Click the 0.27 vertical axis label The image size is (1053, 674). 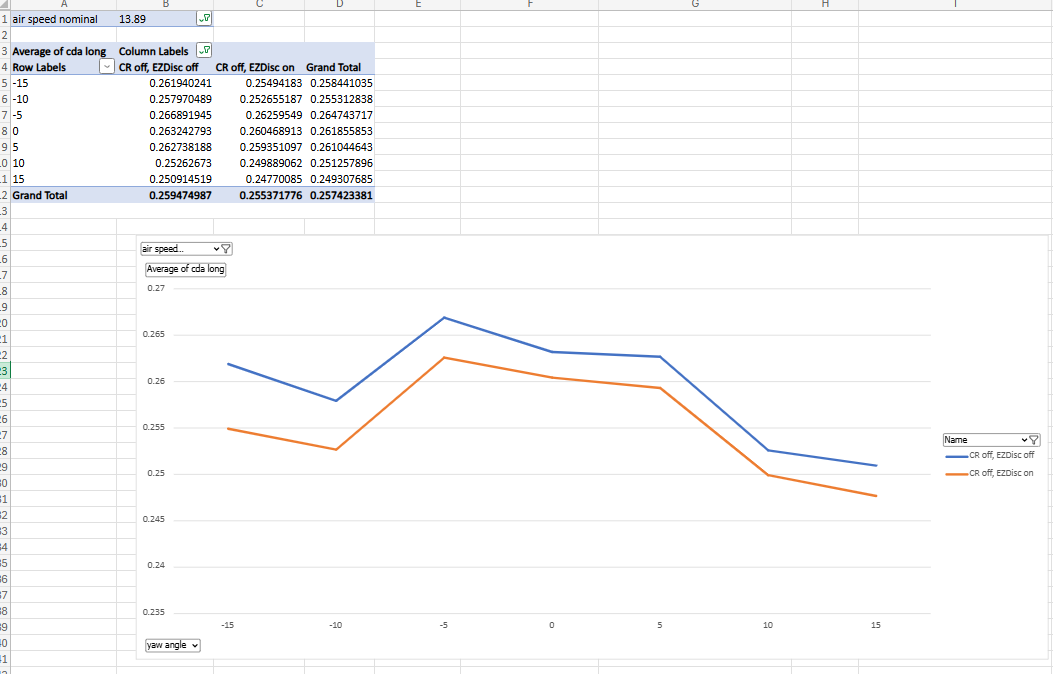pos(156,288)
